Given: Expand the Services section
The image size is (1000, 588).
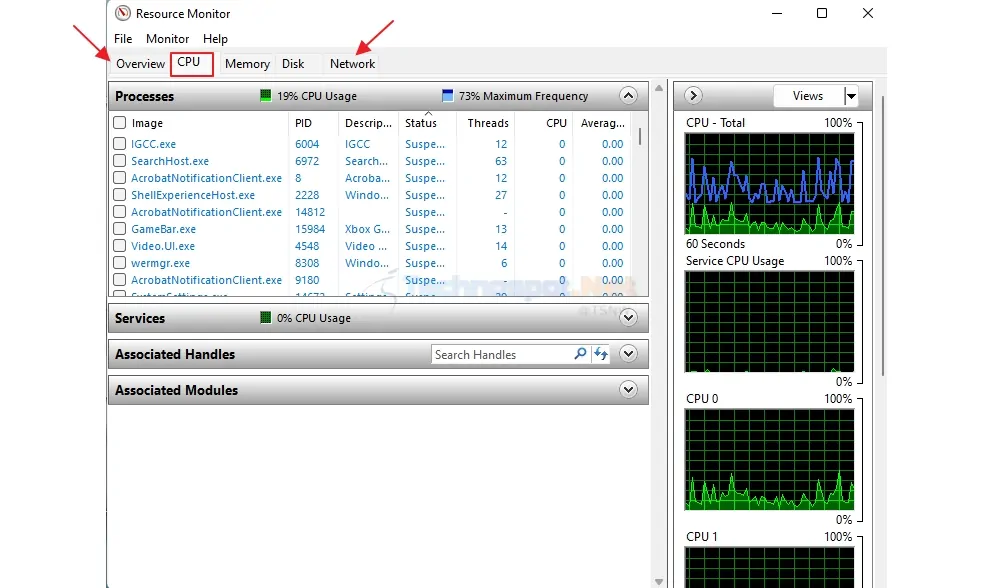Looking at the screenshot, I should (x=628, y=318).
